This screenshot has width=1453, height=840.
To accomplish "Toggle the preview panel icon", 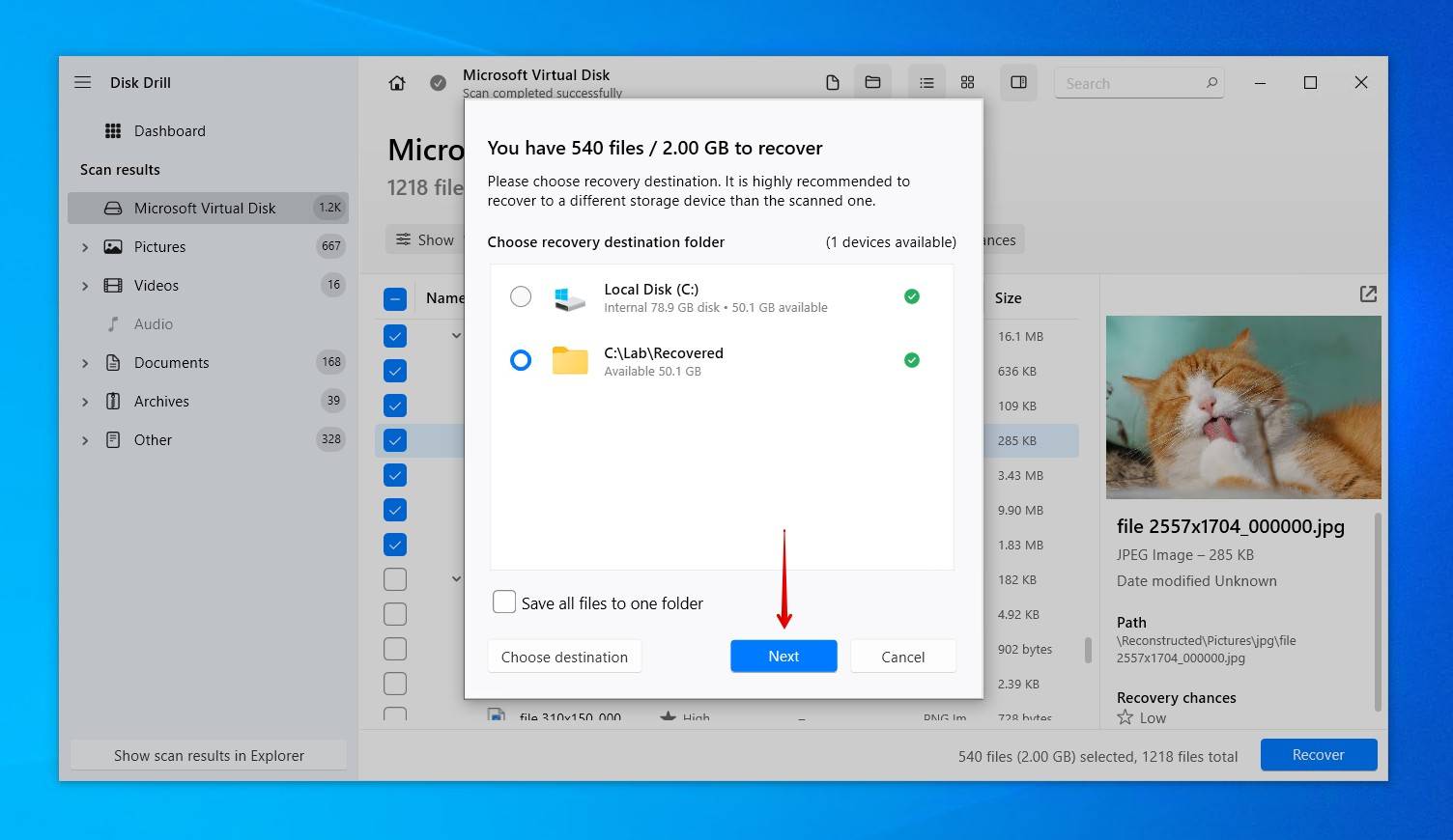I will pyautogui.click(x=1018, y=83).
